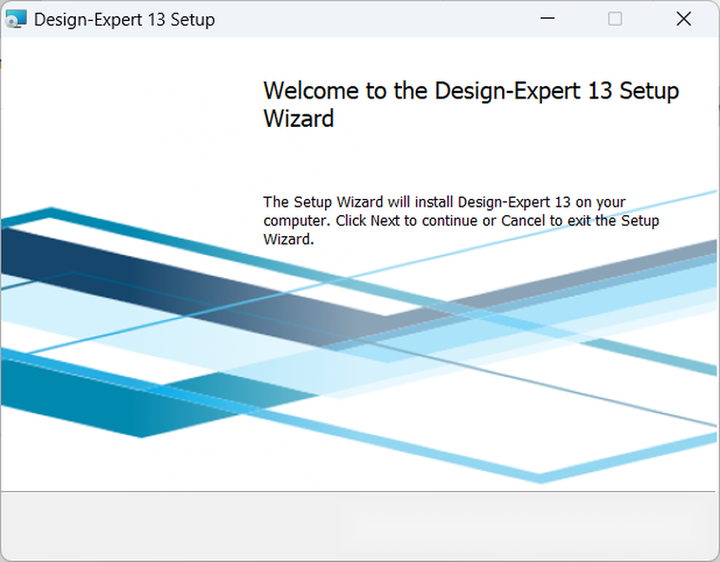The height and width of the screenshot is (562, 720).
Task: Click the disabled maximize button in title bar
Action: click(615, 19)
